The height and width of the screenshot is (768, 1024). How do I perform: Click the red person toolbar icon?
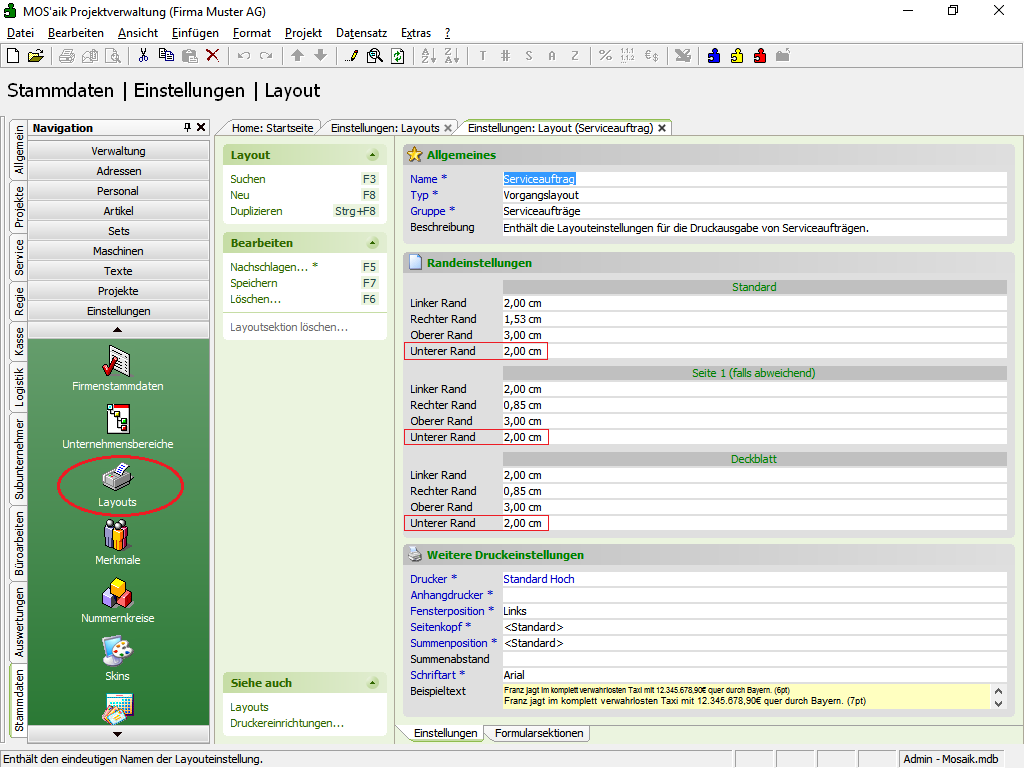[760, 56]
